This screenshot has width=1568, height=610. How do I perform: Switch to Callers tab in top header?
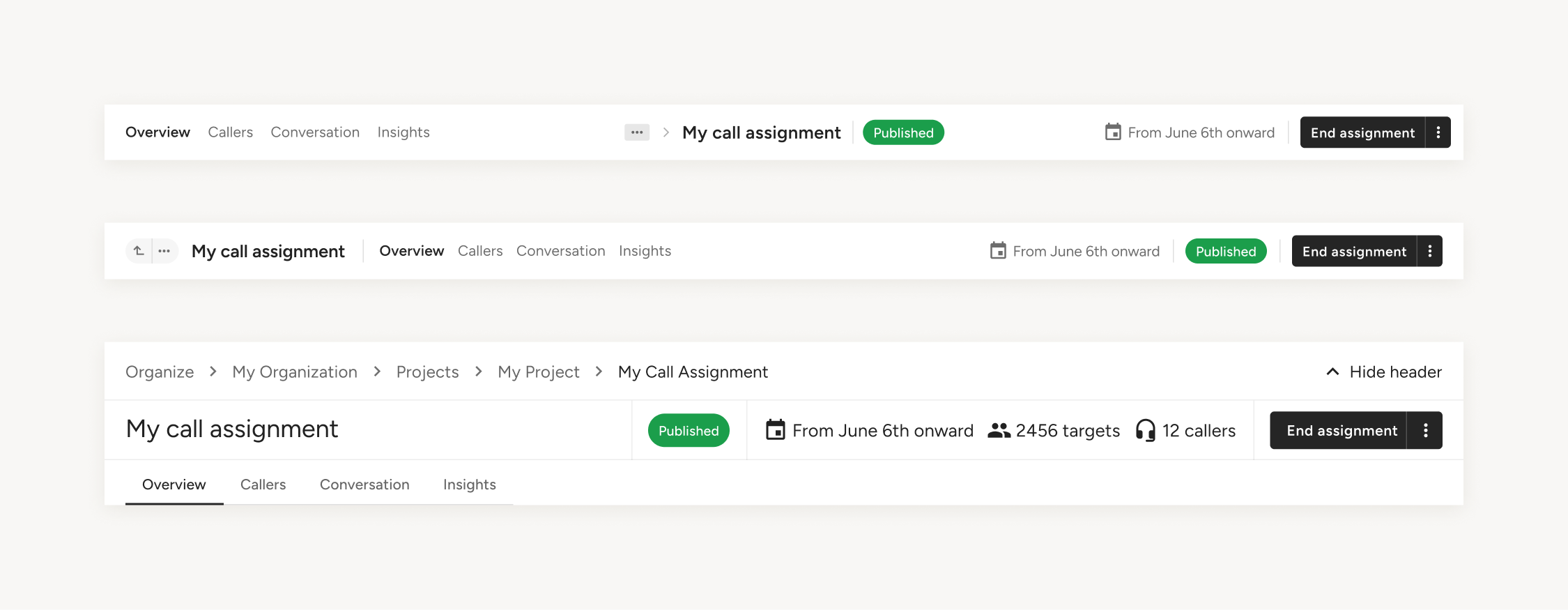[x=230, y=132]
